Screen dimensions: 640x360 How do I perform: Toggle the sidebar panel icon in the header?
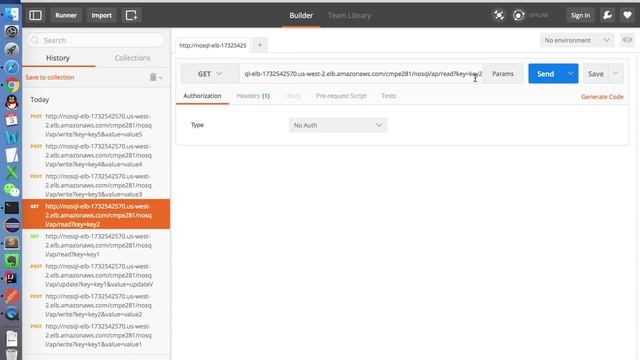click(36, 16)
